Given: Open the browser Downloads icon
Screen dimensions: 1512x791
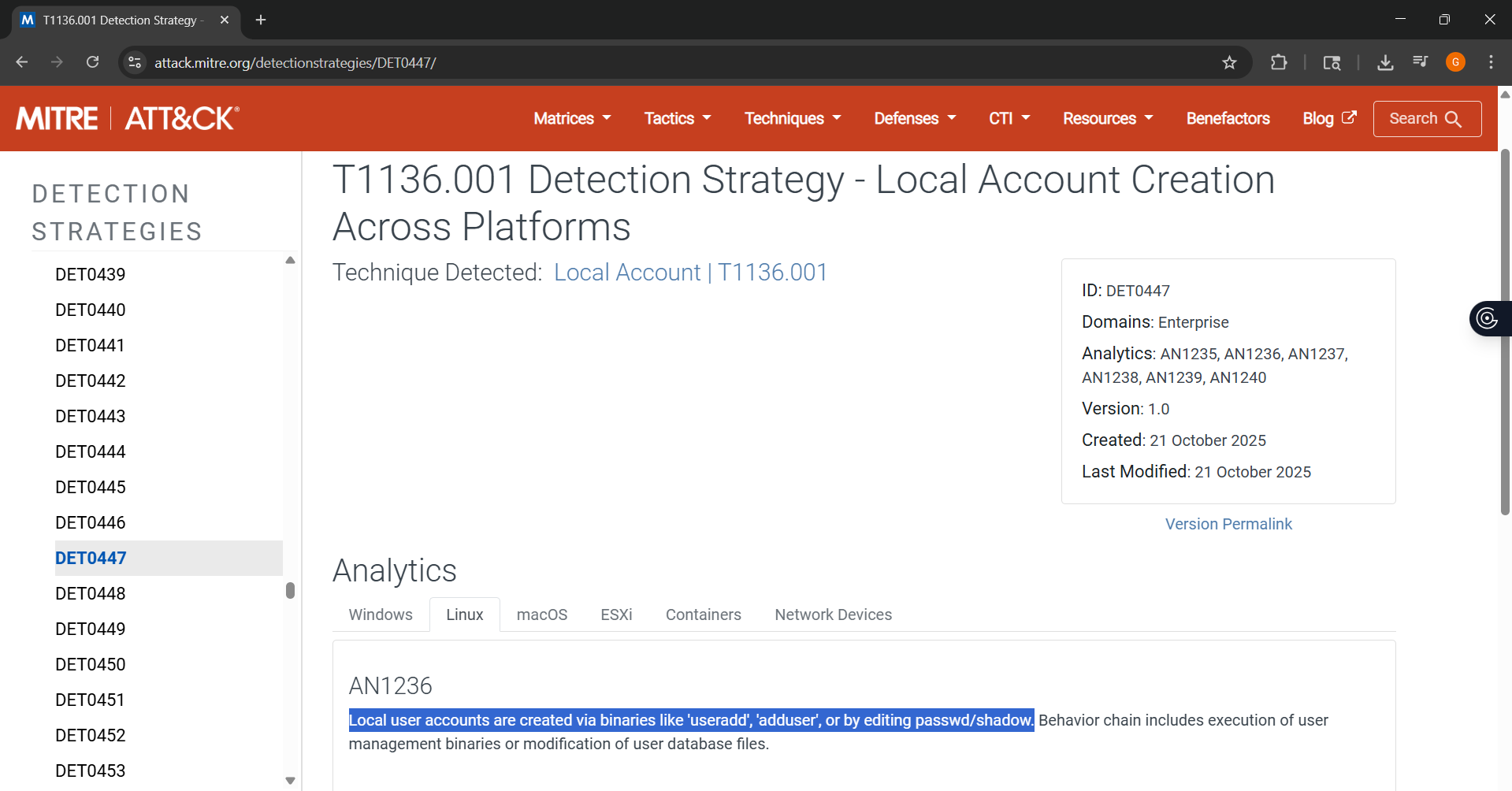Looking at the screenshot, I should click(1385, 62).
